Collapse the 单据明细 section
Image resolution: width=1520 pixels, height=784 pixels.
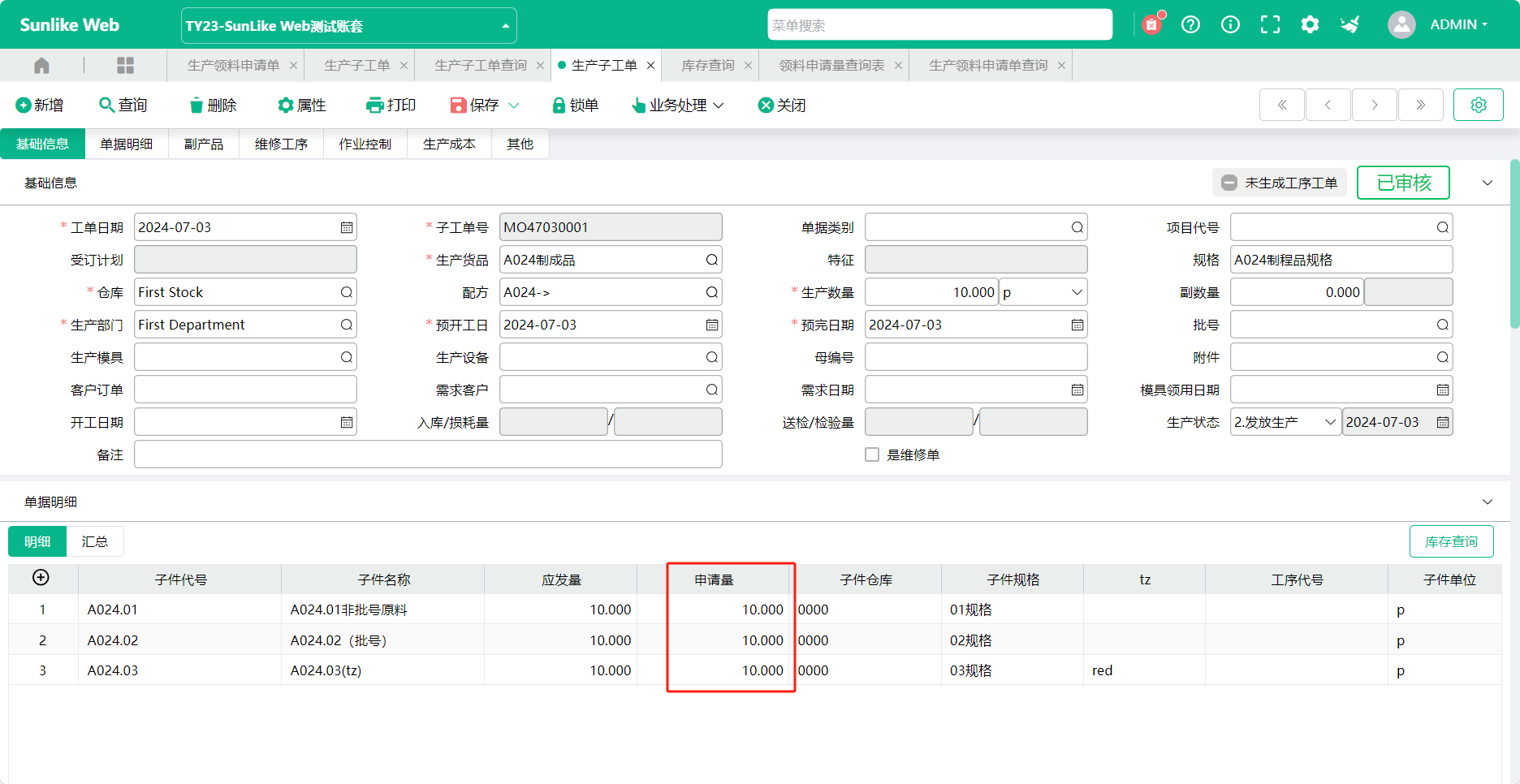(x=1487, y=502)
